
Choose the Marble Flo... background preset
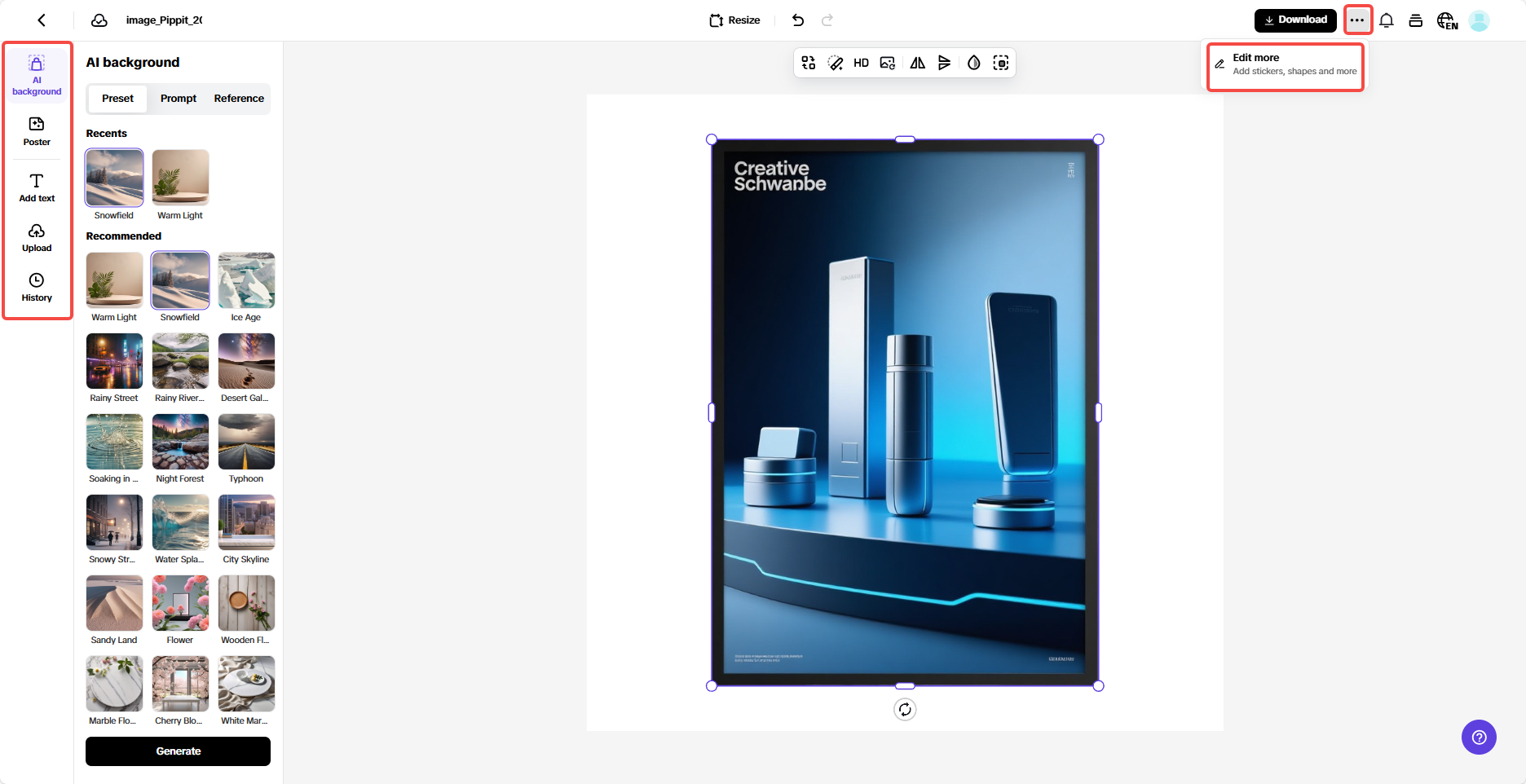(x=114, y=683)
